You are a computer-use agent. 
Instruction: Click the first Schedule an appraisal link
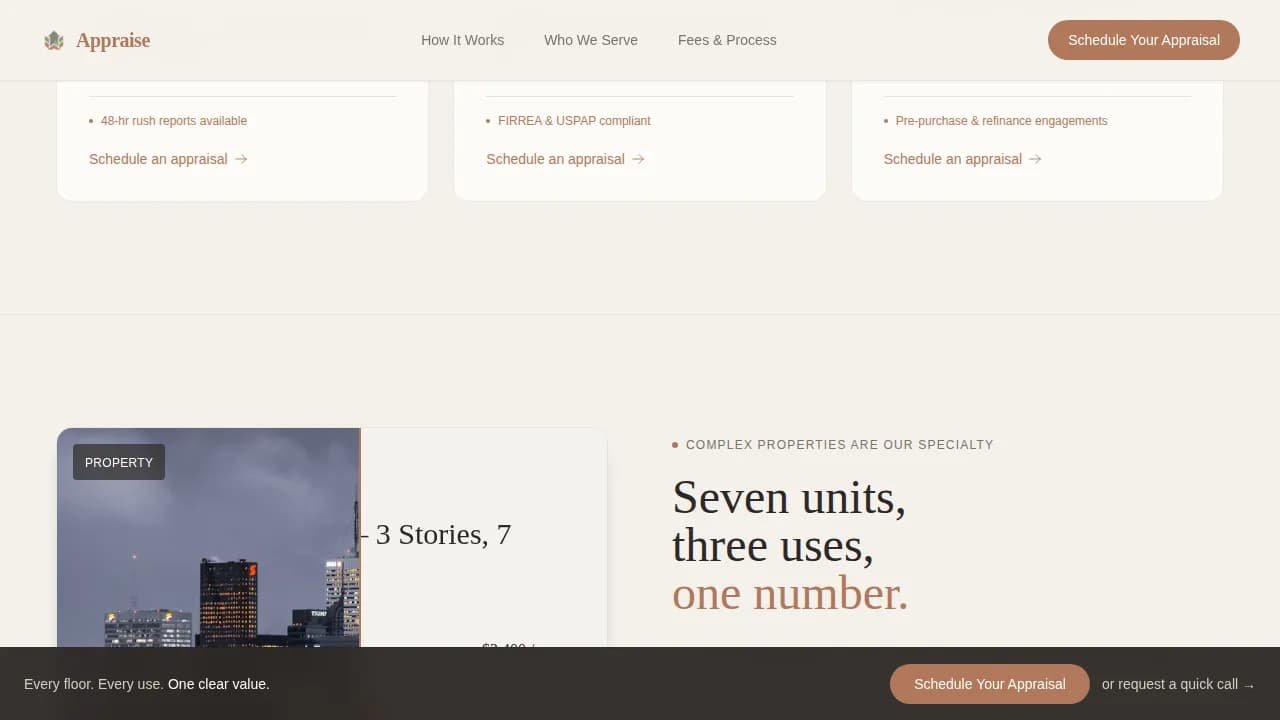(160, 159)
